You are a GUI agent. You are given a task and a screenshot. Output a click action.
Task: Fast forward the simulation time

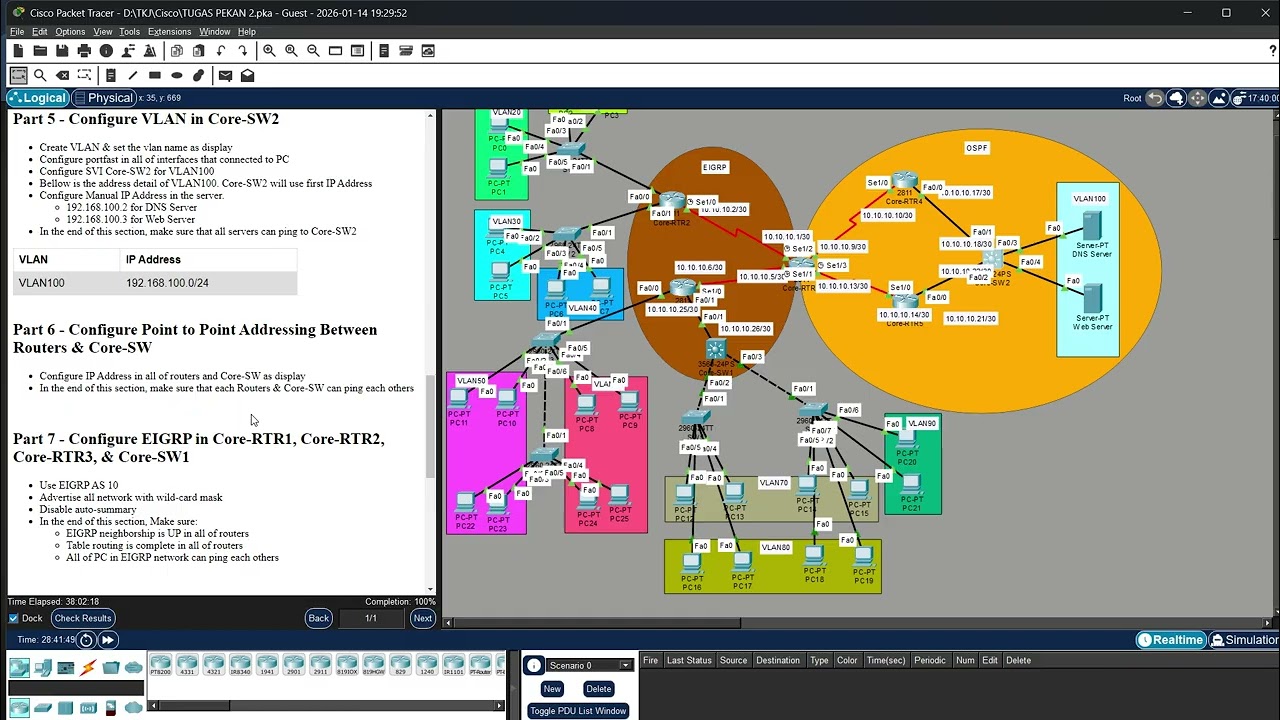click(107, 640)
